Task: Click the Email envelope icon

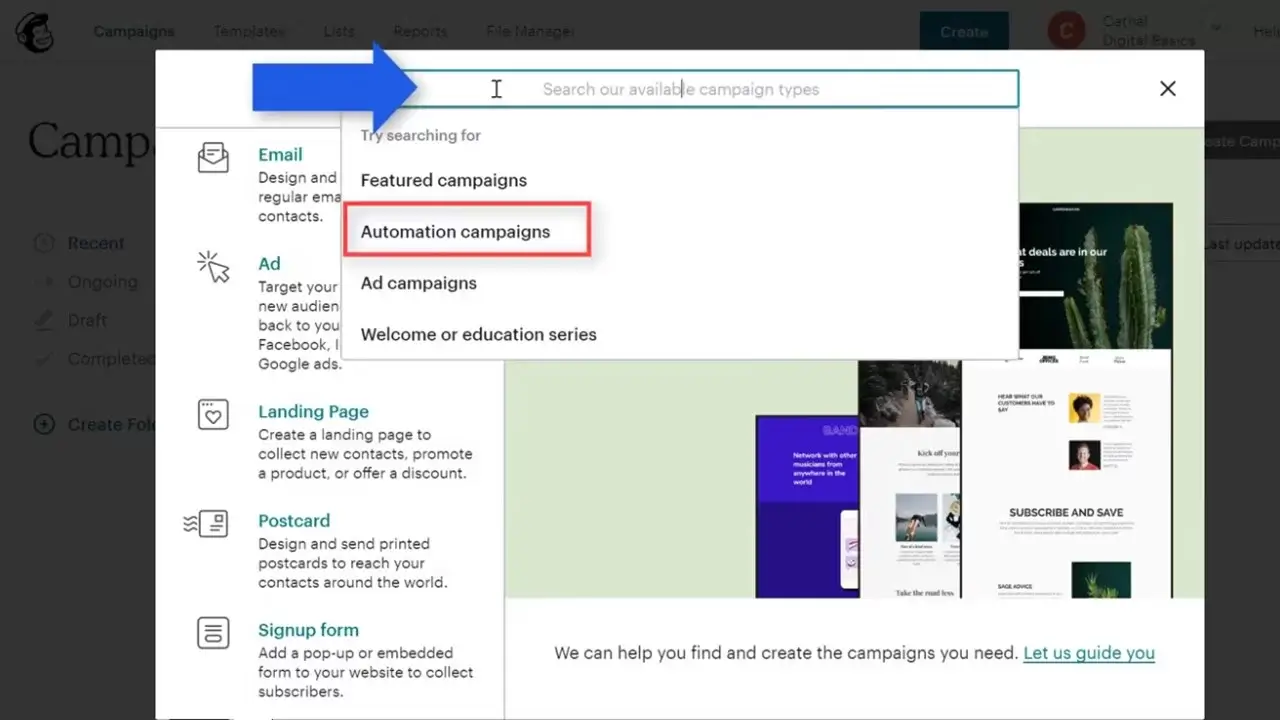Action: click(213, 158)
